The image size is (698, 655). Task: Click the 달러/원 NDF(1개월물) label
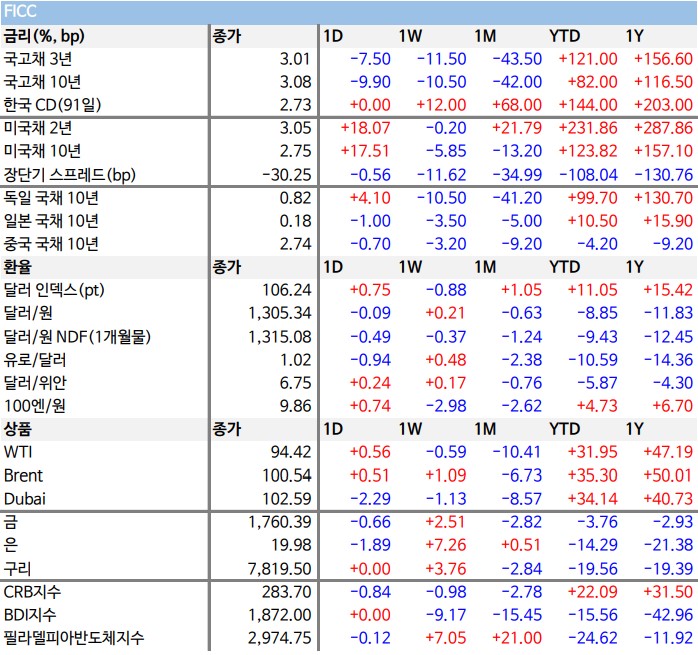tap(77, 337)
